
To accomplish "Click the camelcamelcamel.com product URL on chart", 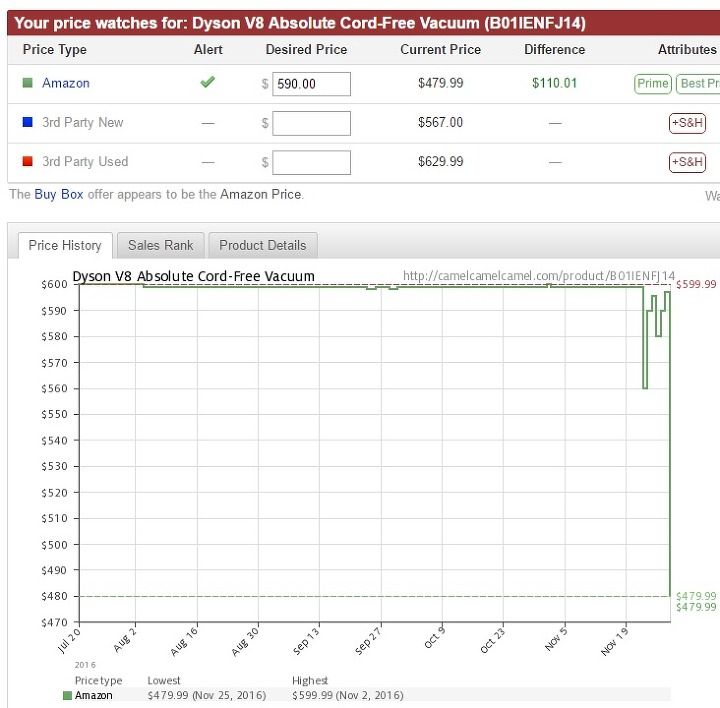I will 539,275.
